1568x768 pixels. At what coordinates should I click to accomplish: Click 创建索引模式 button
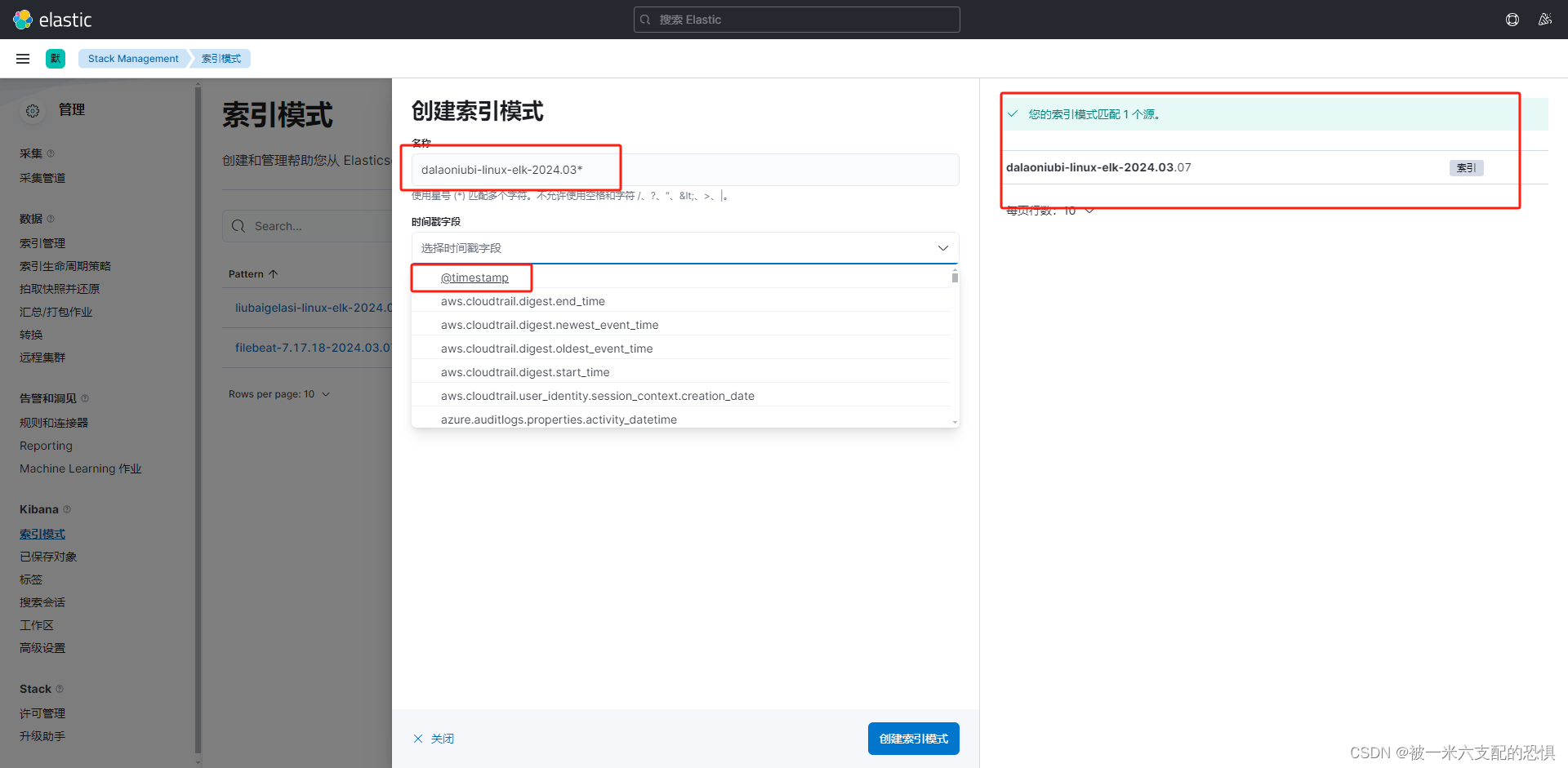914,739
